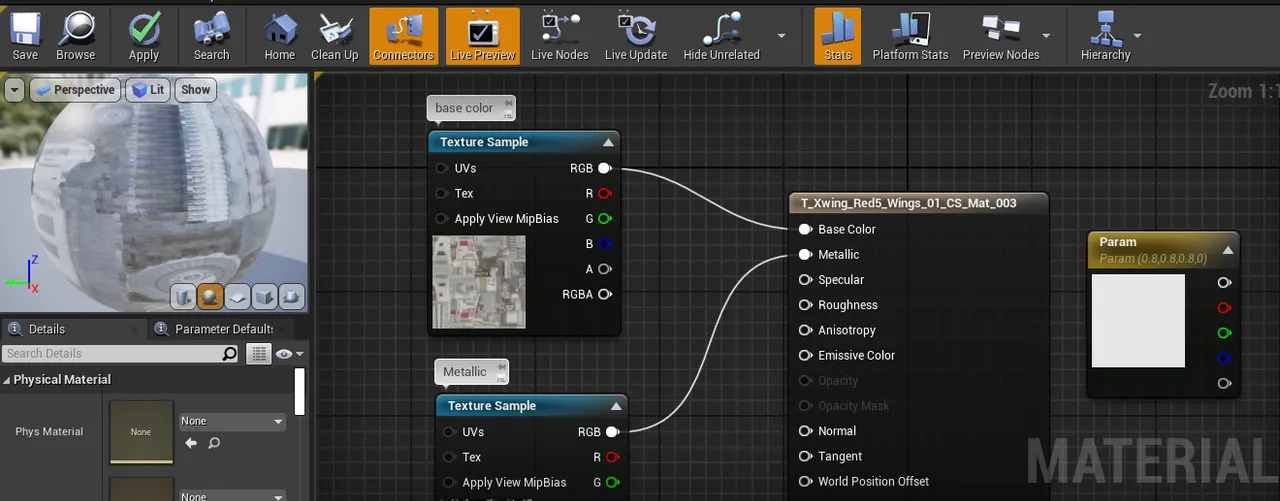Select the 'Metallic' comment bubble
The height and width of the screenshot is (501, 1280).
(471, 372)
